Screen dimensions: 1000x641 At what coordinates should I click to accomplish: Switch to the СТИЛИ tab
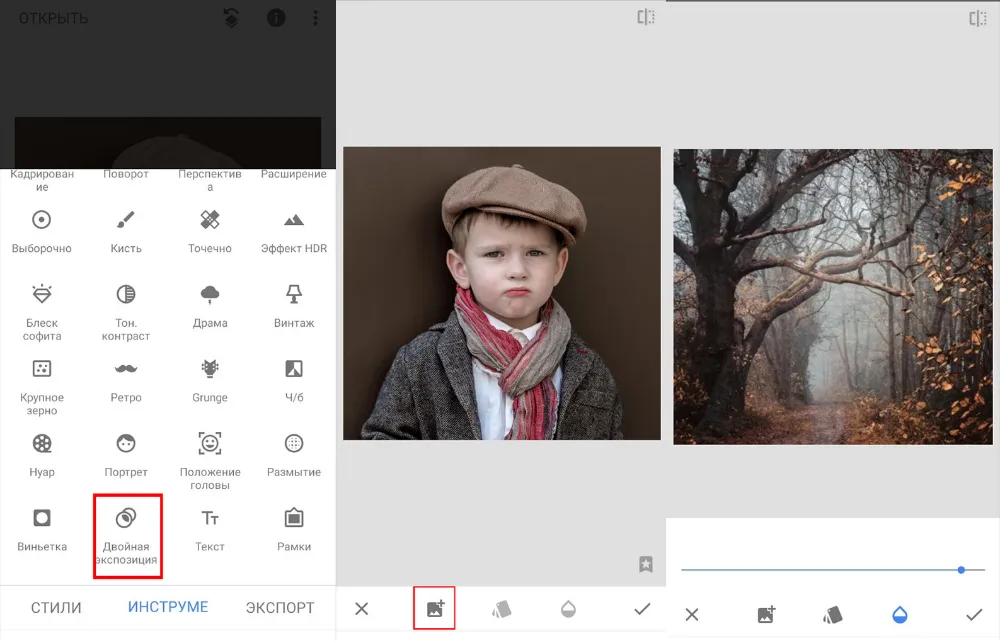click(56, 608)
